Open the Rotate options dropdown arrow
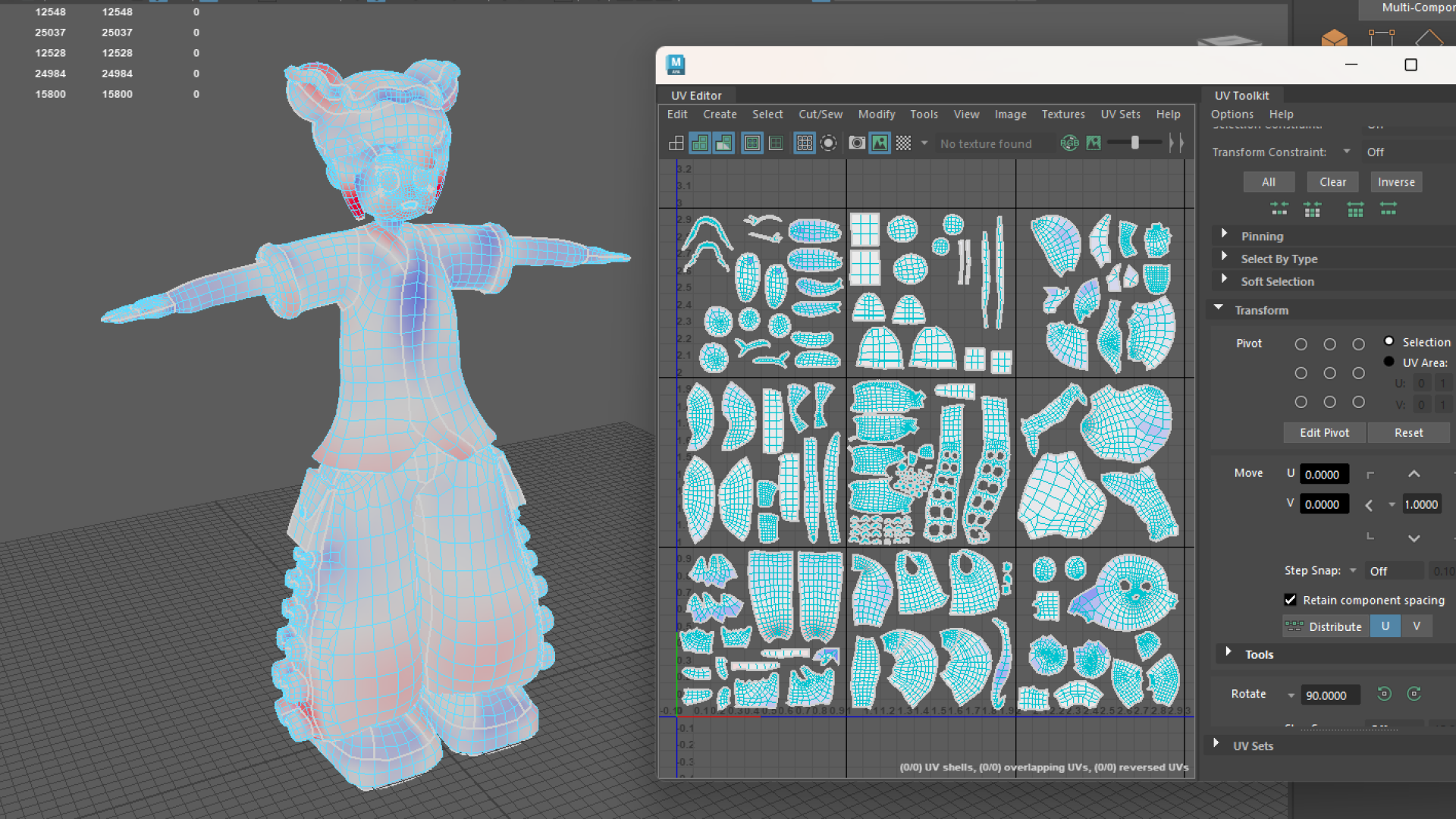This screenshot has height=819, width=1456. [x=1291, y=695]
